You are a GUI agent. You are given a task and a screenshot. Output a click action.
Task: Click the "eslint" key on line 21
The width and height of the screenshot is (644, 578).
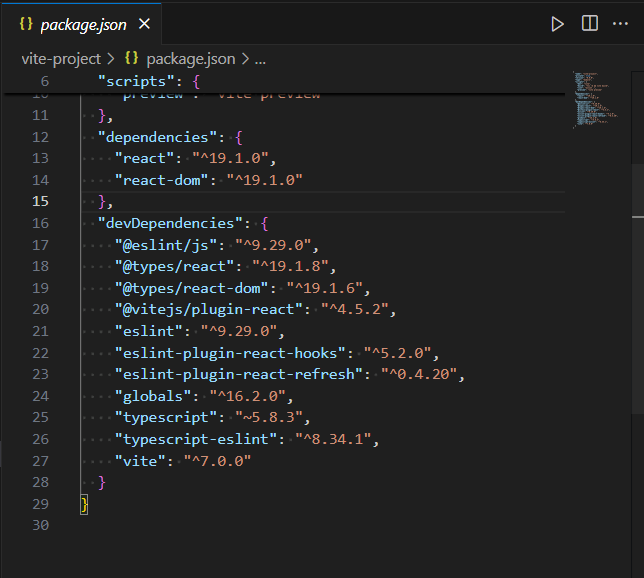coord(149,331)
